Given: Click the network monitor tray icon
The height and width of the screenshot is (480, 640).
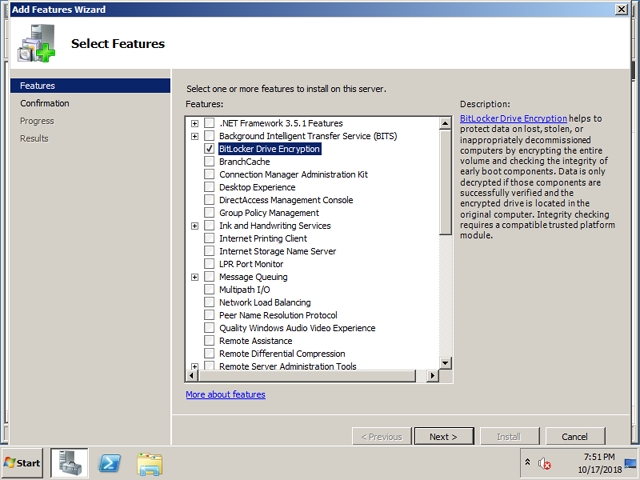Looking at the screenshot, I should click(x=631, y=464).
